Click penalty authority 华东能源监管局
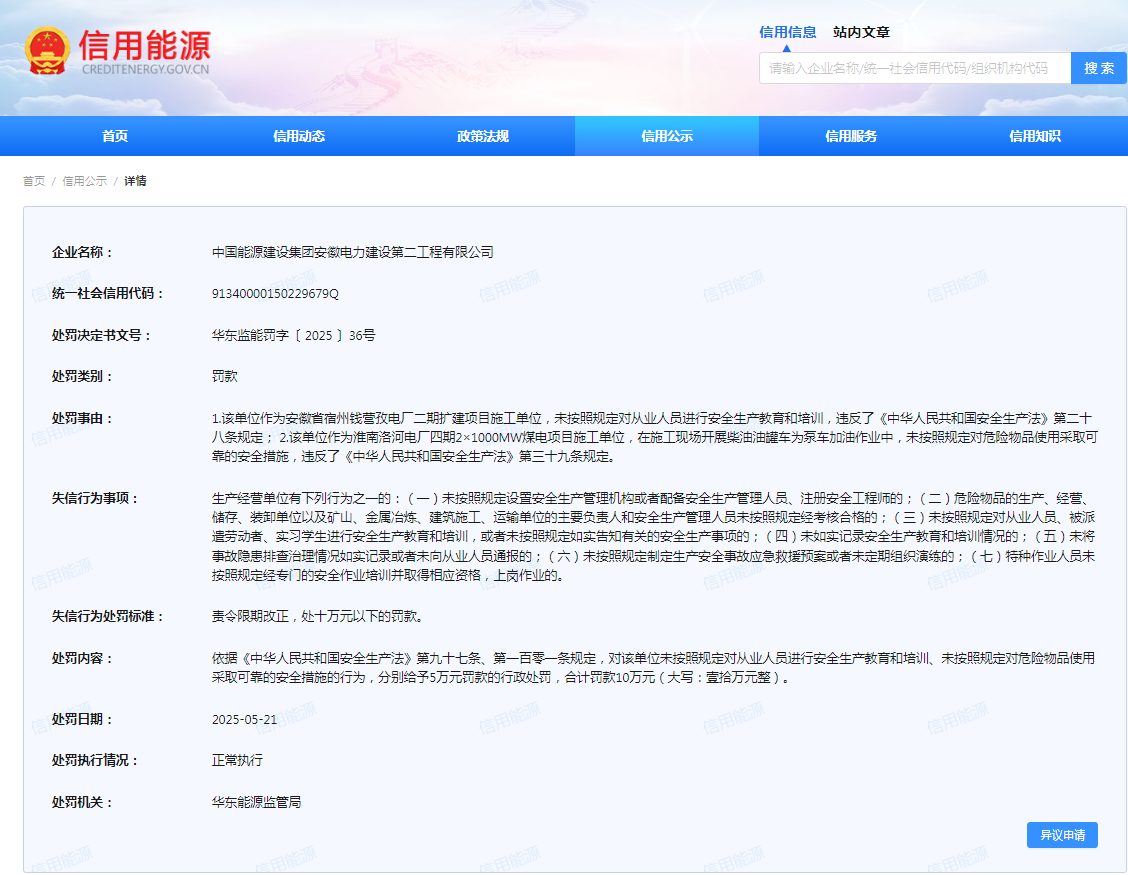This screenshot has height=875, width=1128. 256,802
